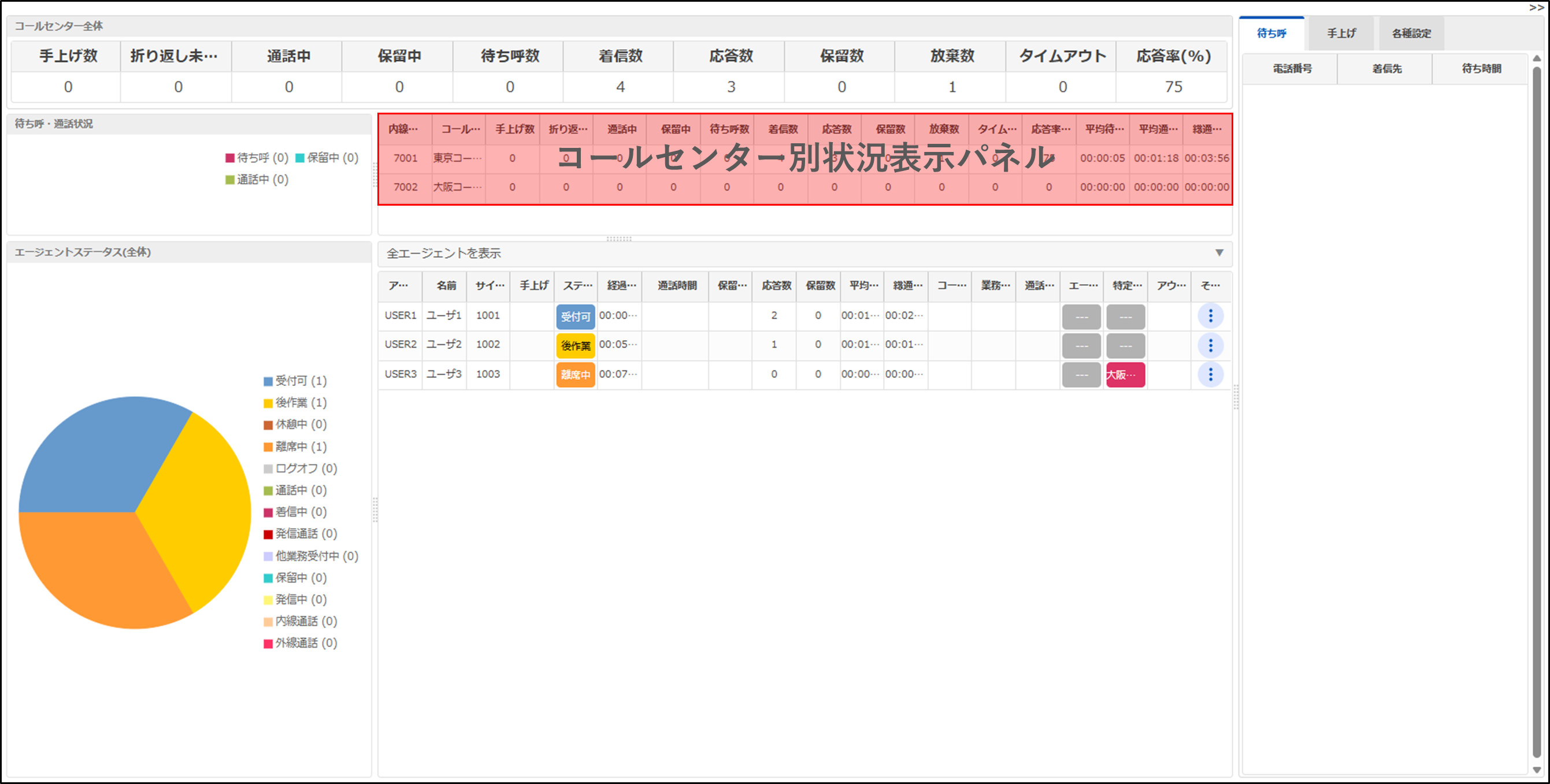
Task: Click USER3 red 大阪 skill button
Action: (1125, 374)
